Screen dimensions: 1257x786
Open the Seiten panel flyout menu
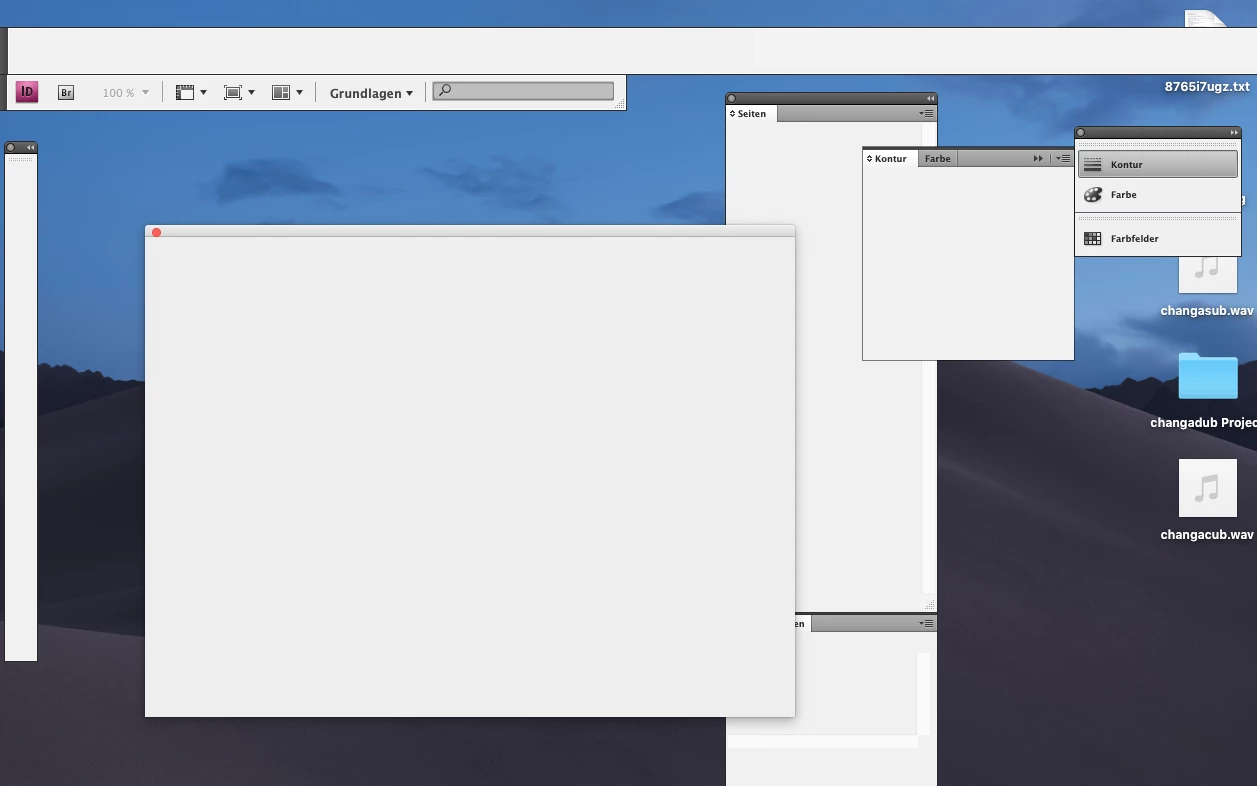pos(927,113)
